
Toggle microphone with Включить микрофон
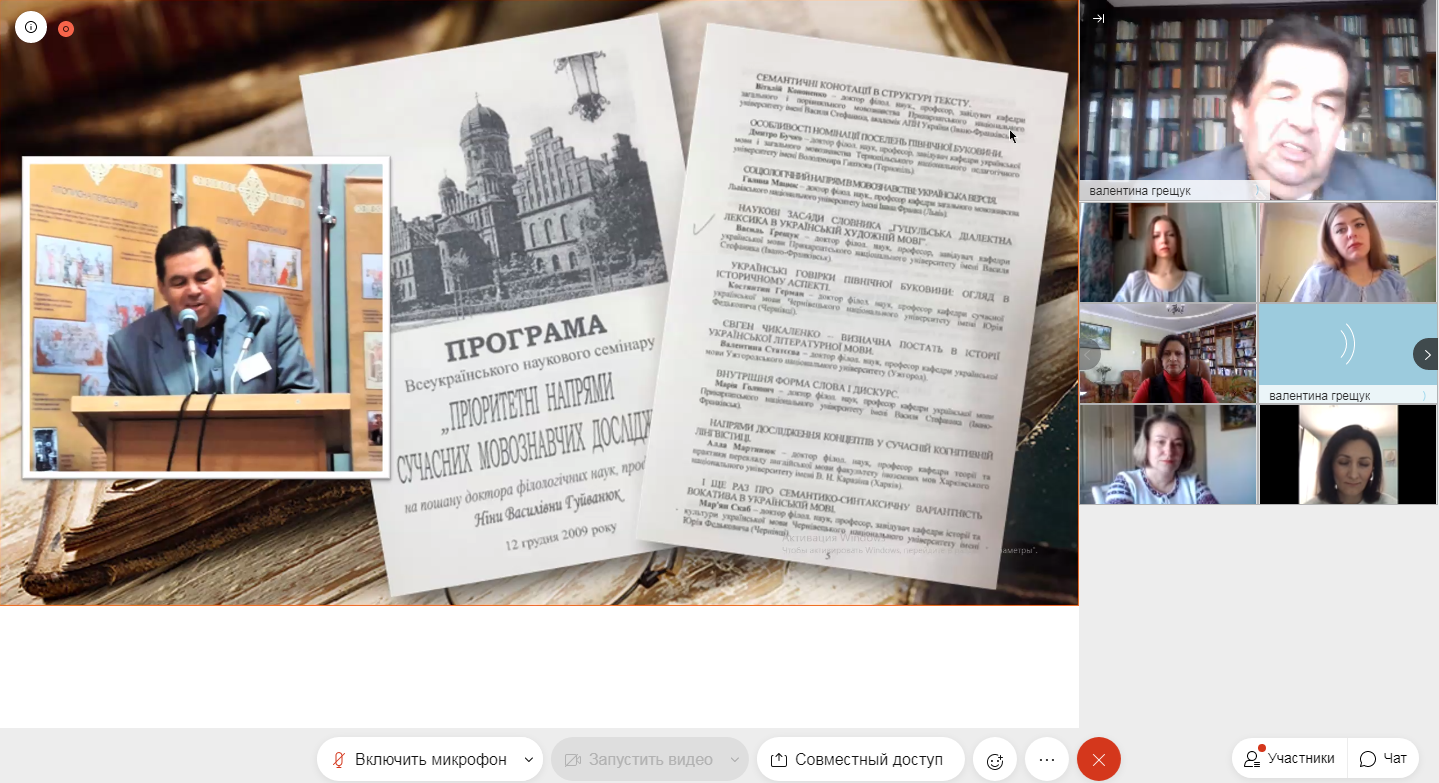coord(420,760)
